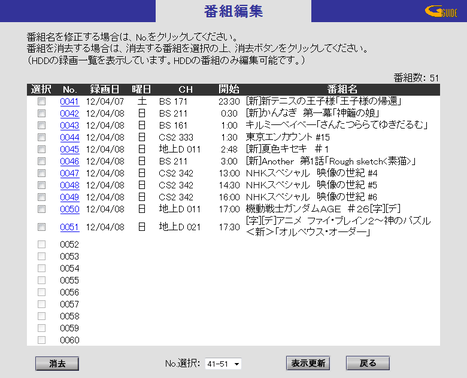467x378 pixels.
Task: Click program number link 0051
Action: point(69,227)
